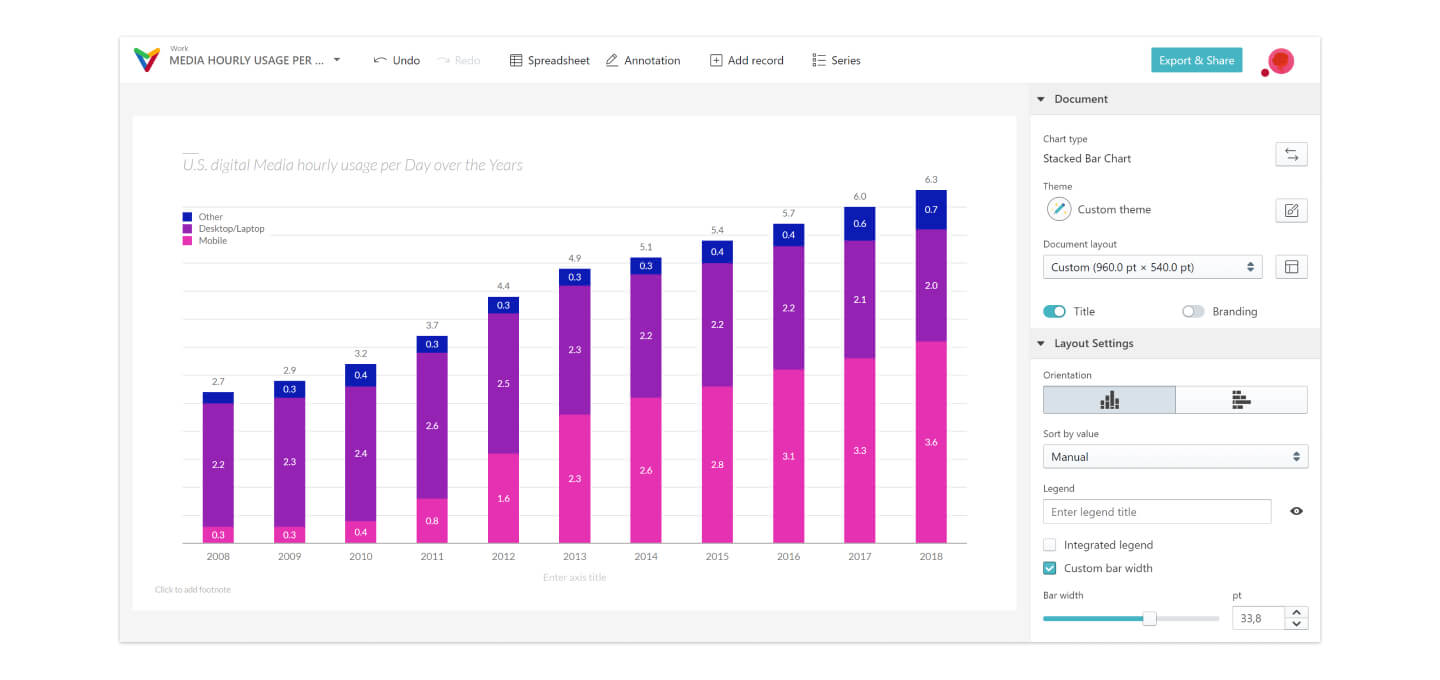The height and width of the screenshot is (680, 1440).
Task: Open the Spreadsheet view
Action: click(549, 61)
